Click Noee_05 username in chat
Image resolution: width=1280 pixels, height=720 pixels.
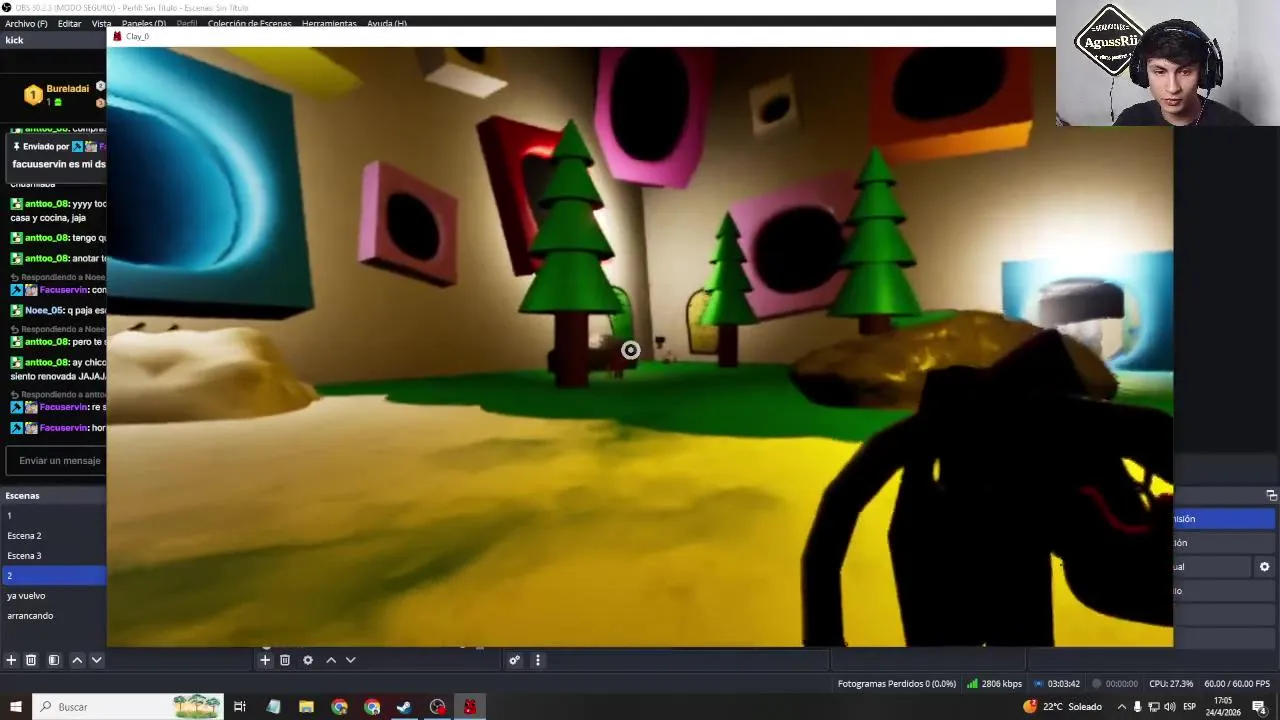pos(45,311)
